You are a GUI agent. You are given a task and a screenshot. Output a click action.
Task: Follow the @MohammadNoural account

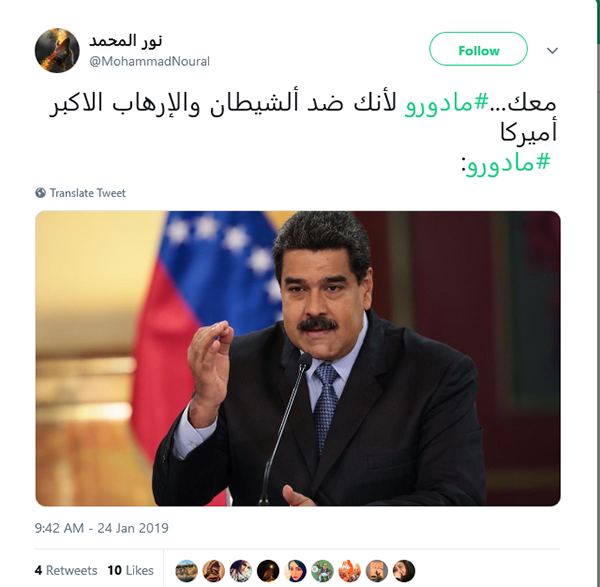[x=478, y=49]
